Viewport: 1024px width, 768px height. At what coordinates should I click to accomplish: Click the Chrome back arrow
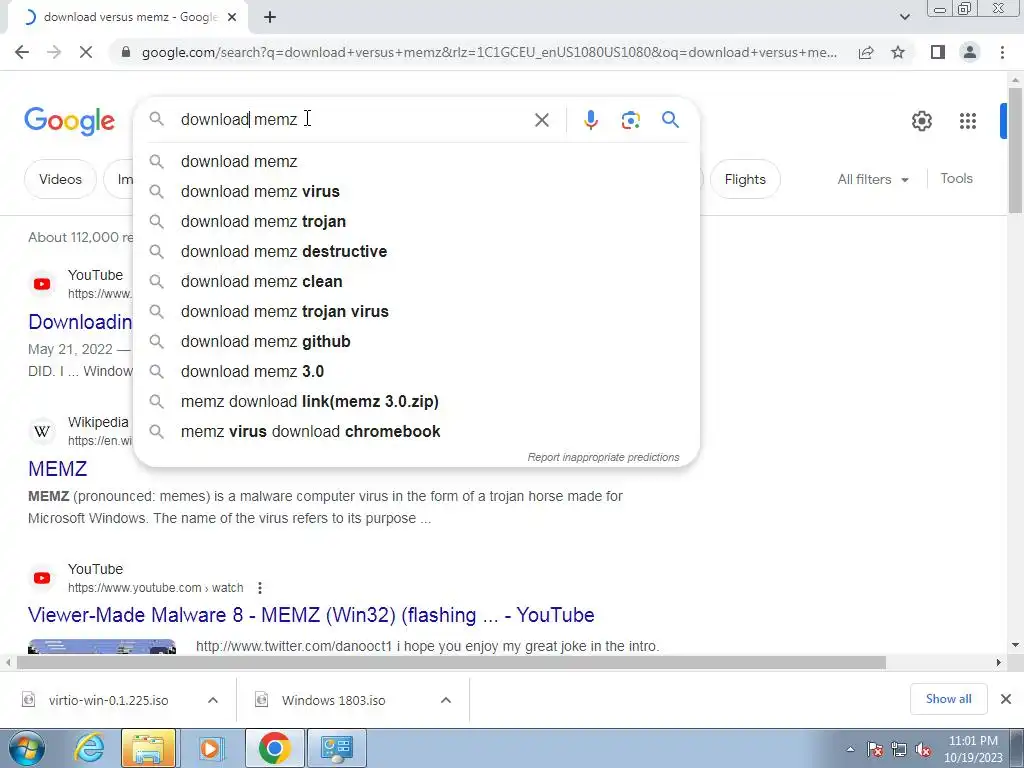22,52
